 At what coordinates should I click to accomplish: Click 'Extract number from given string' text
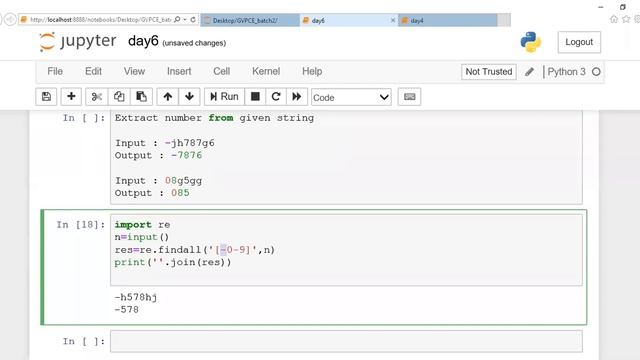pyautogui.click(x=214, y=118)
